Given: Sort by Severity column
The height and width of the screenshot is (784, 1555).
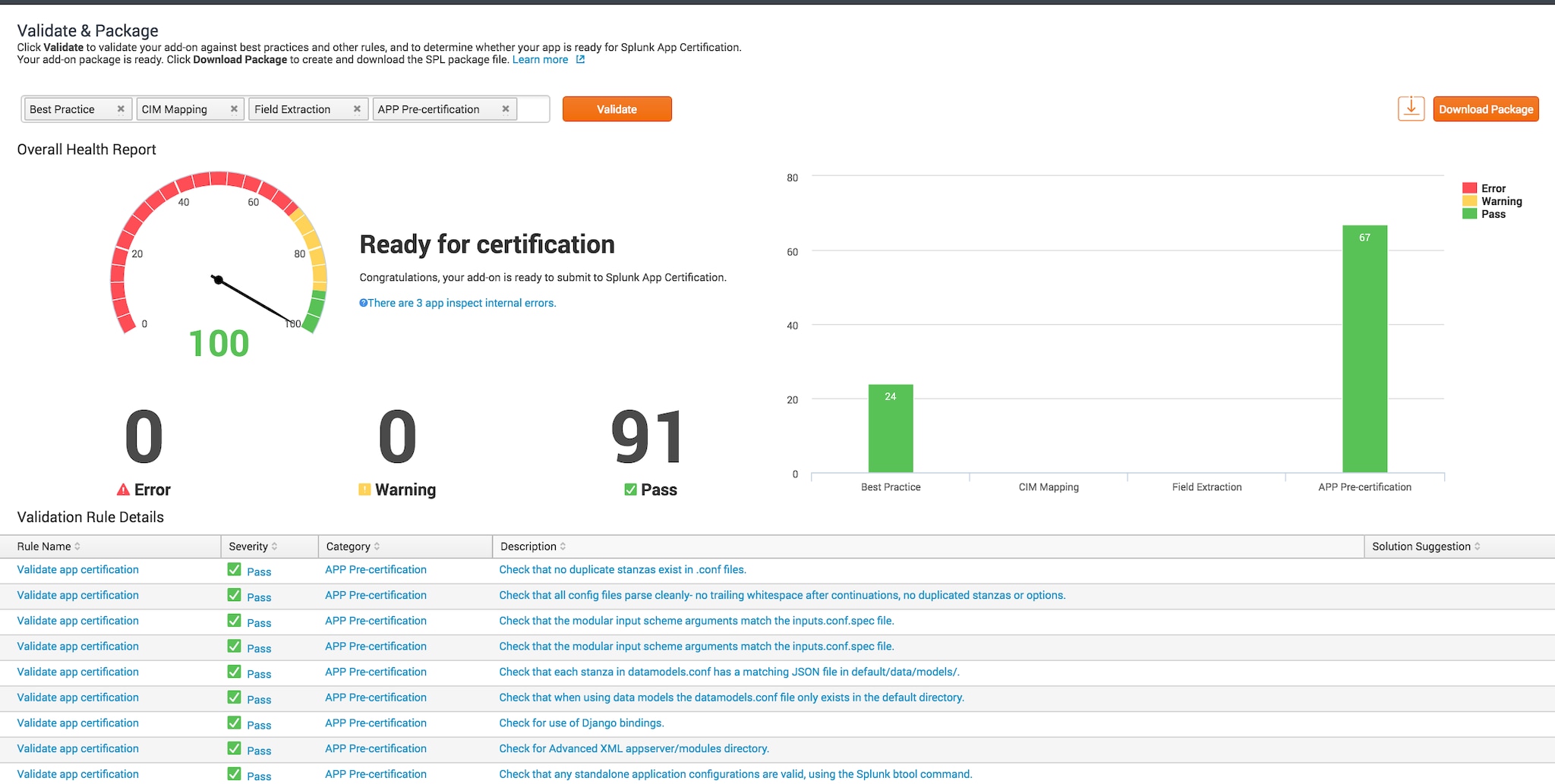Looking at the screenshot, I should (x=253, y=546).
